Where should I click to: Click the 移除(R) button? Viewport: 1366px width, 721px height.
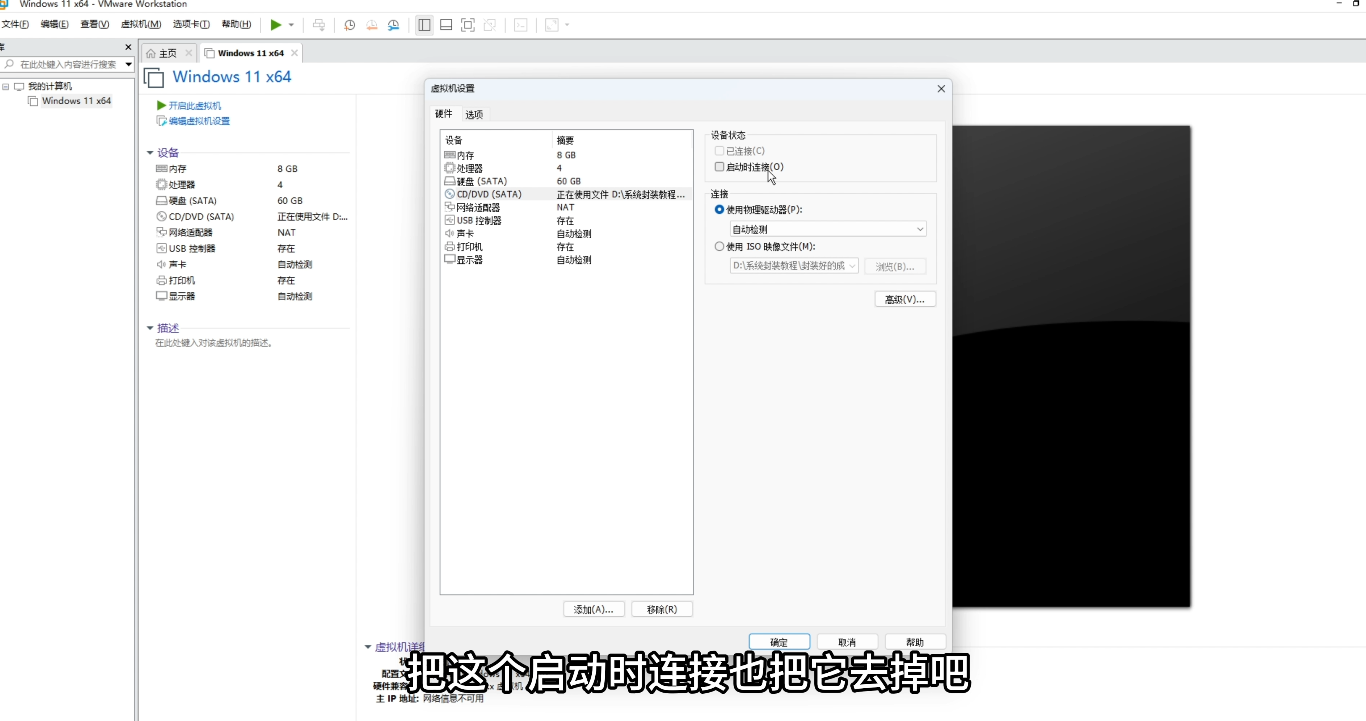tap(662, 609)
